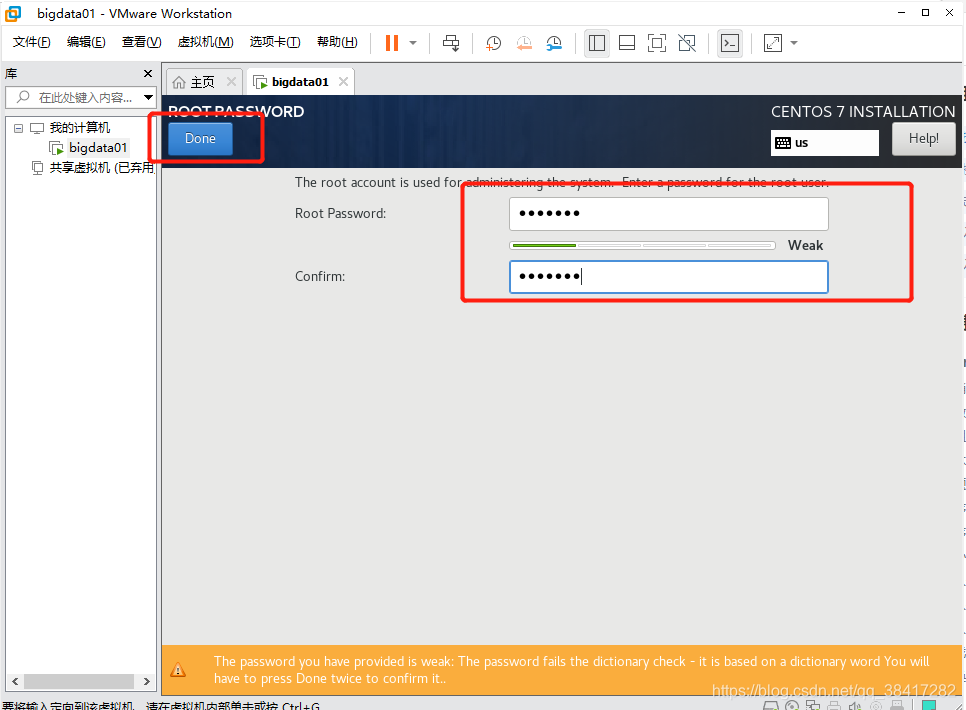
Task: Click the library right scroll arrow
Action: click(x=147, y=681)
